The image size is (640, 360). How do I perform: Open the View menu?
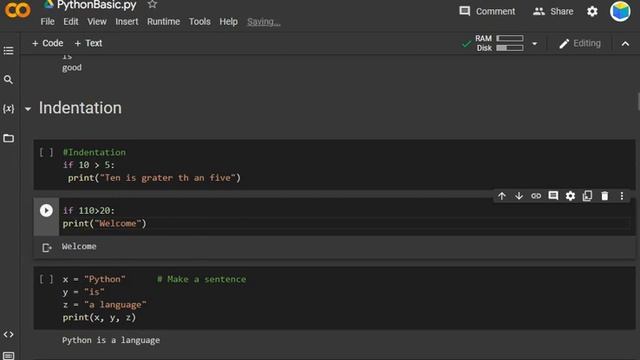pyautogui.click(x=97, y=22)
